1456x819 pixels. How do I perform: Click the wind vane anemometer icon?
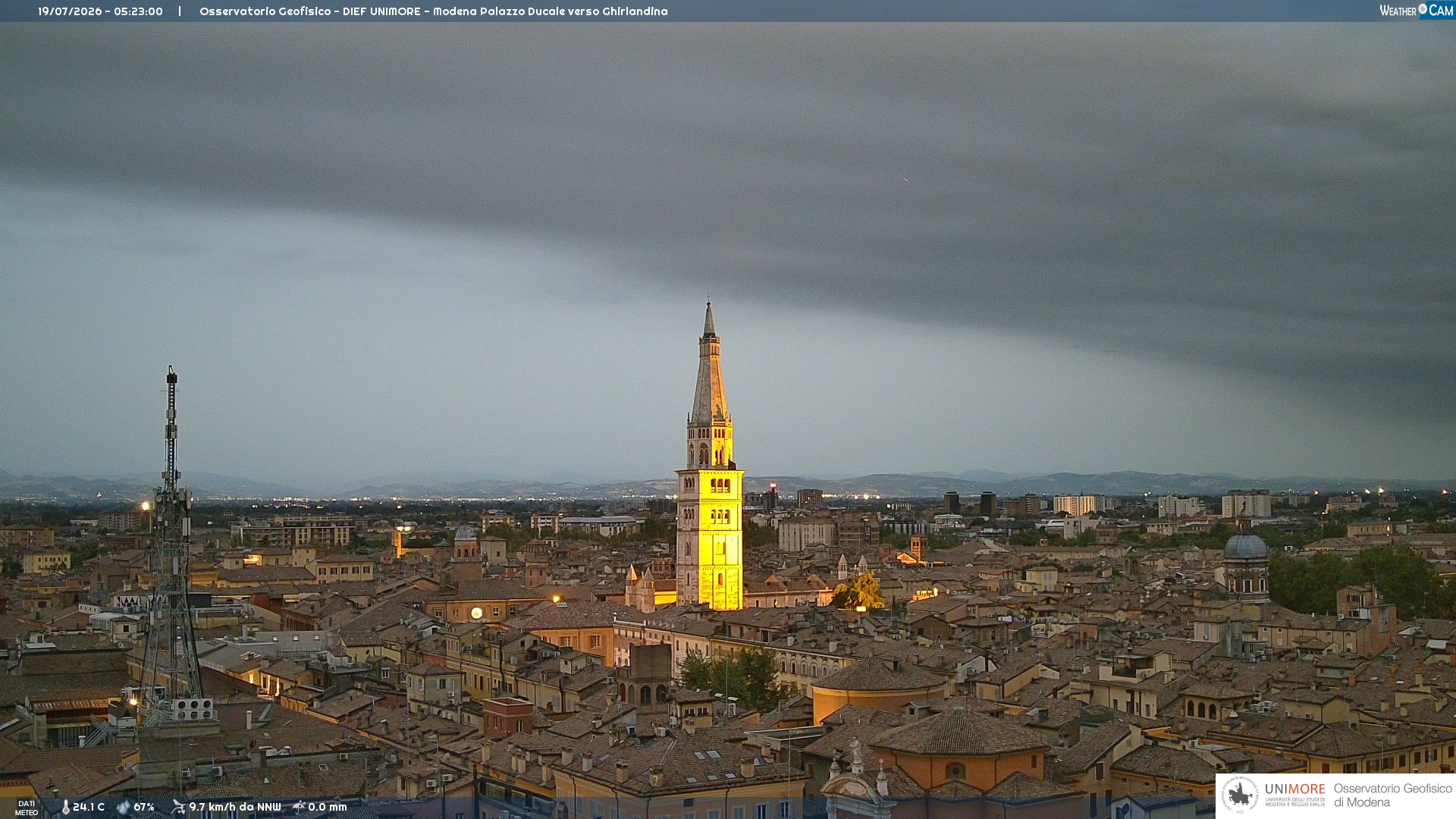click(x=178, y=808)
